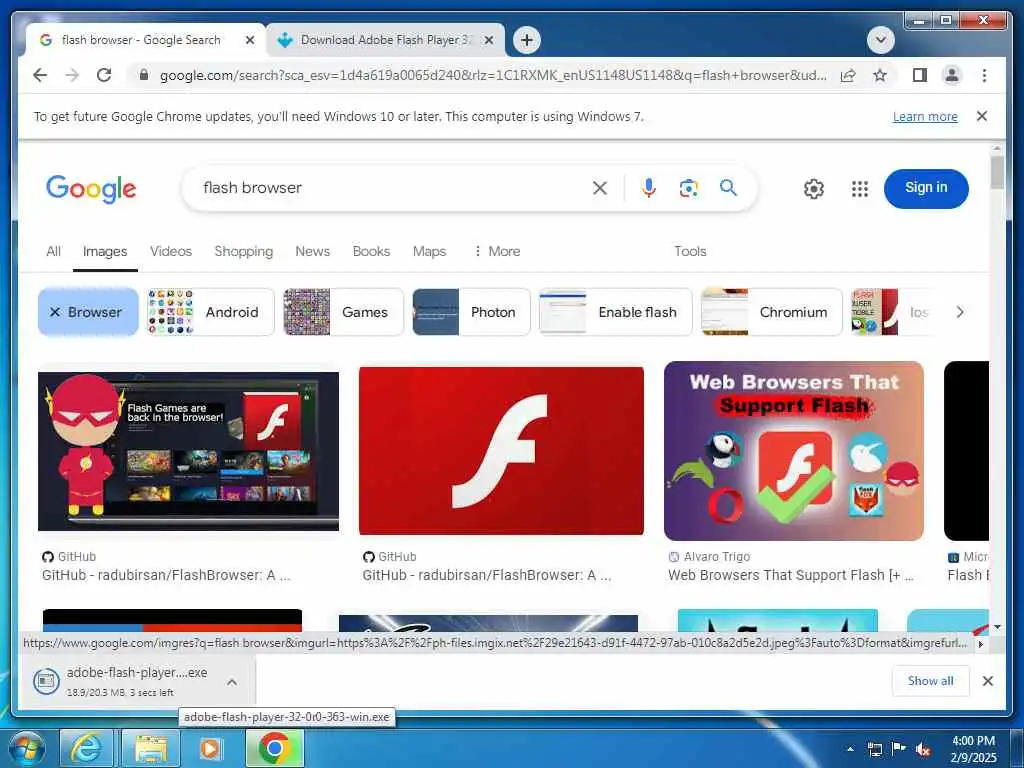Apply the Enable flash filter chip

(x=615, y=312)
